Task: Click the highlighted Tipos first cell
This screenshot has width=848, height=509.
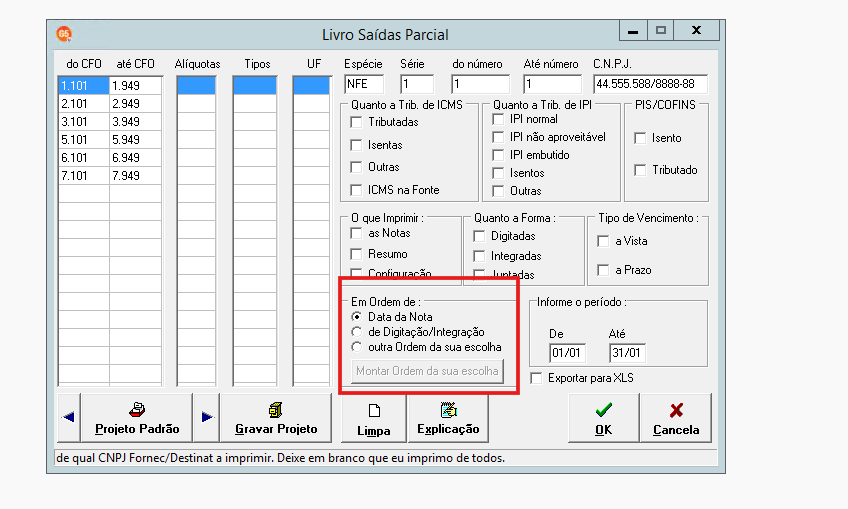Action: [x=255, y=85]
